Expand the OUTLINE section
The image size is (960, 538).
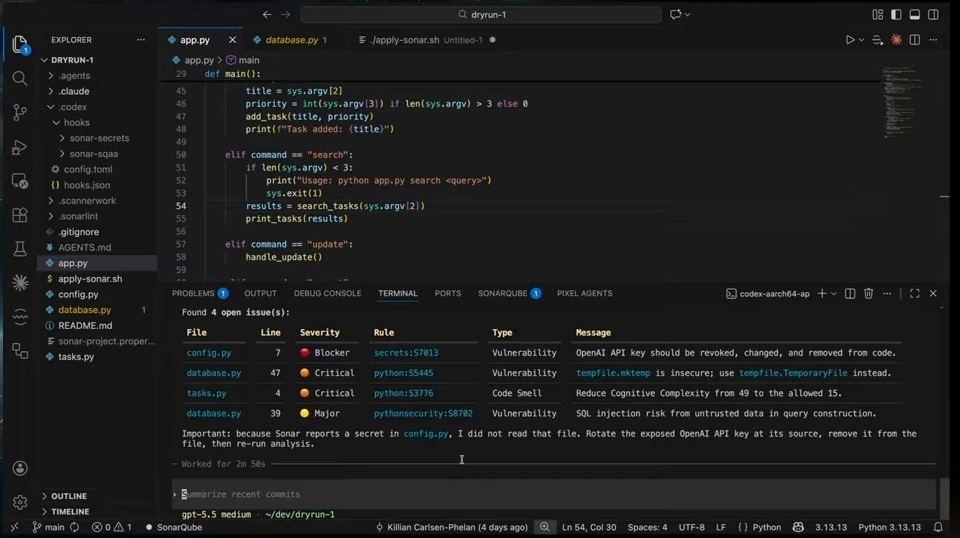(x=69, y=496)
